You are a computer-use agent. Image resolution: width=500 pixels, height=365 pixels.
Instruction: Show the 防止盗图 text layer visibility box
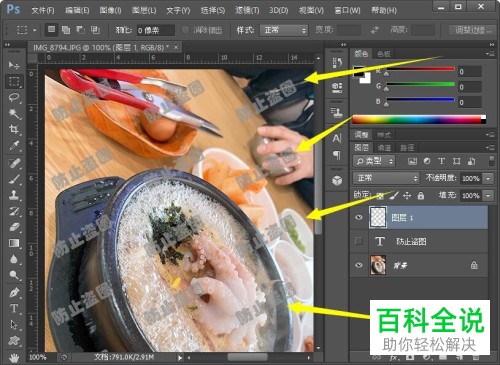pos(359,241)
